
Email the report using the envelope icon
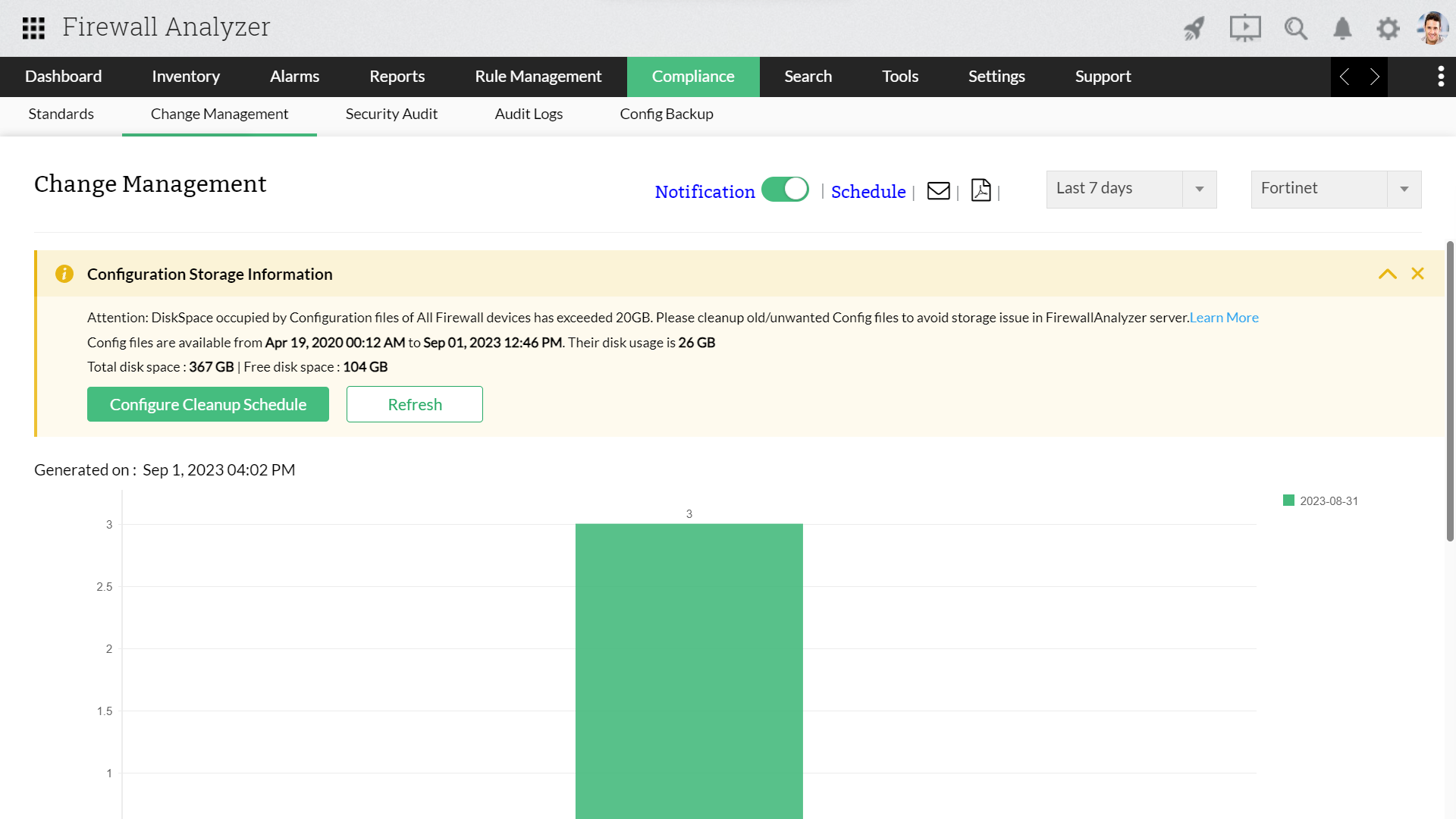[x=938, y=191]
